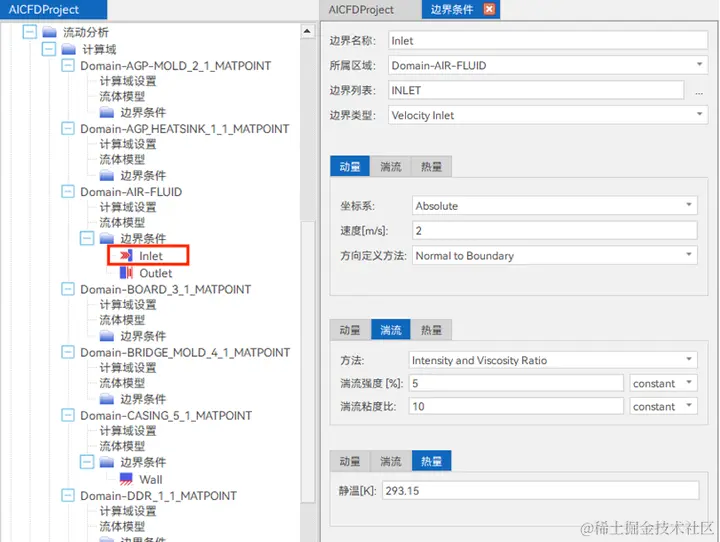Select 动量 tab in first tab group
The height and width of the screenshot is (542, 720).
[350, 166]
